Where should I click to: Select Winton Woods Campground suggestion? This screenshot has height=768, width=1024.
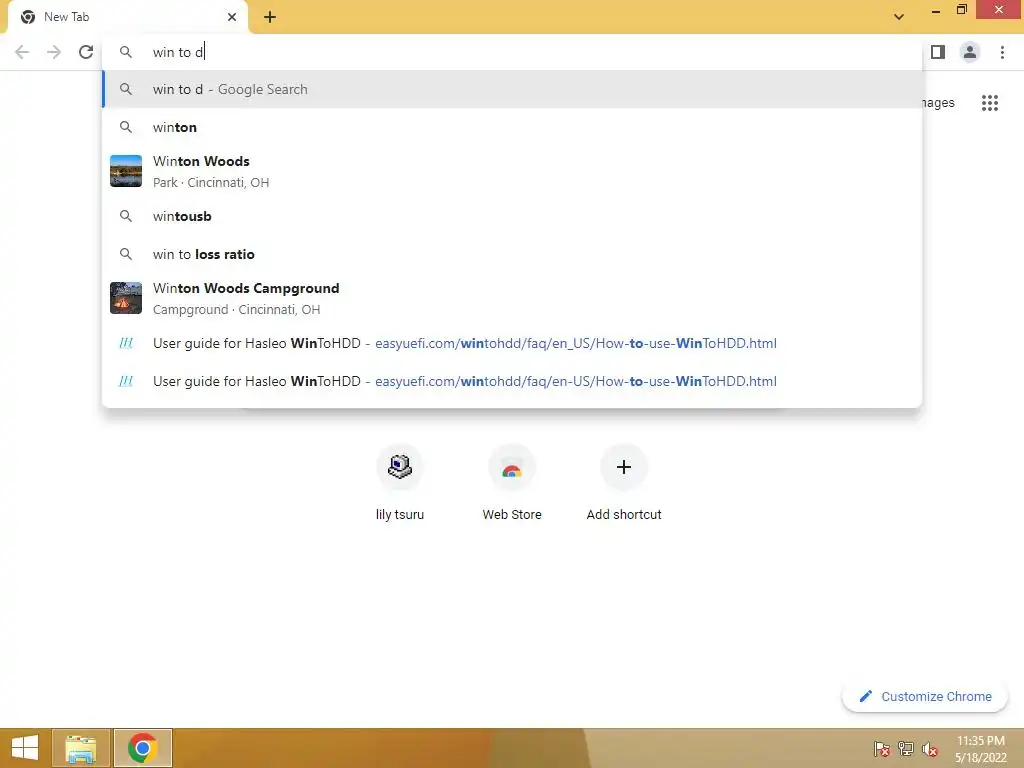pos(512,298)
